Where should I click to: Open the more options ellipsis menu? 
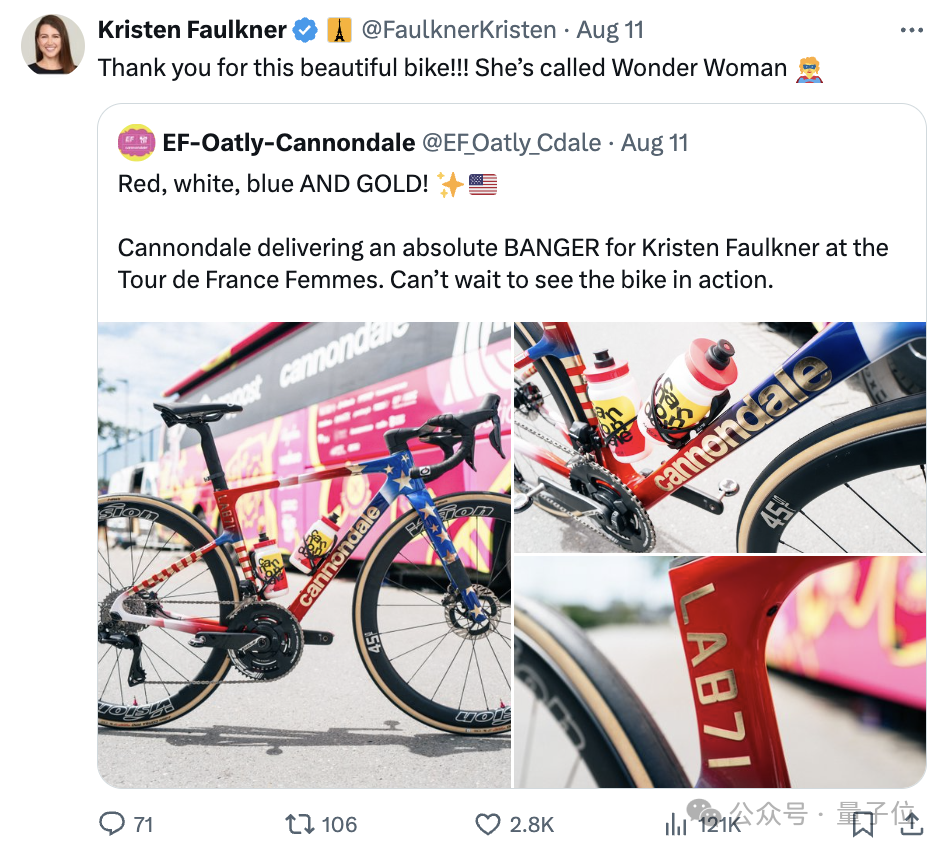(911, 30)
